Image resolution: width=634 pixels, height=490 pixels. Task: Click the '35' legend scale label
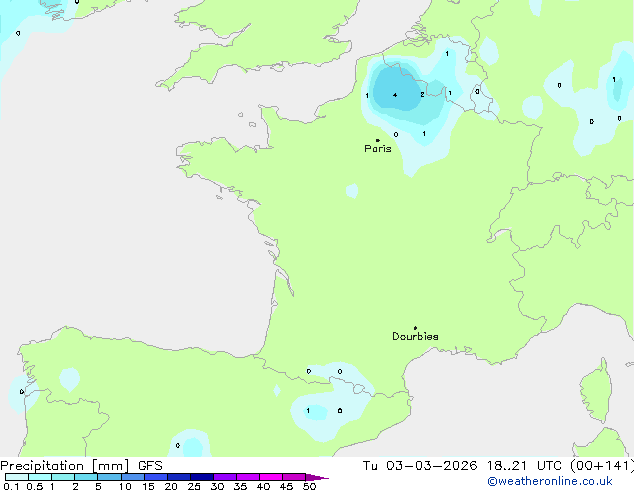[x=241, y=486]
